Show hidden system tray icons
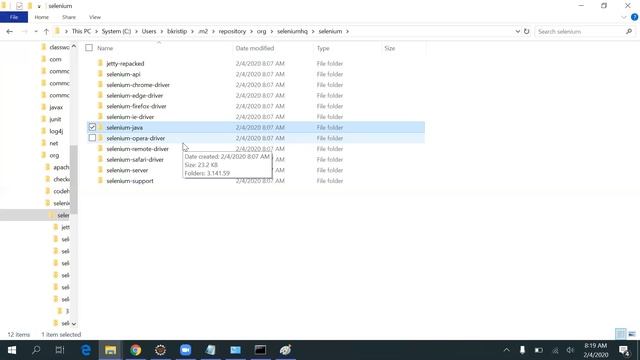Image resolution: width=640 pixels, height=360 pixels. pos(507,350)
